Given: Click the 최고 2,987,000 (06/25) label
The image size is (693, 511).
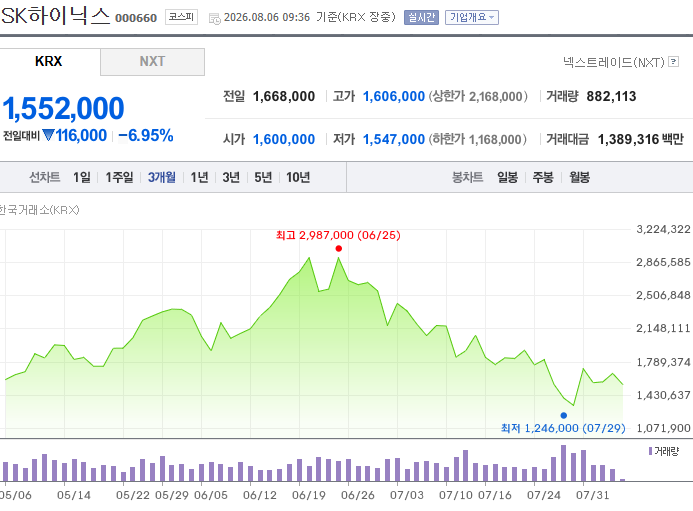Looking at the screenshot, I should (x=338, y=235).
